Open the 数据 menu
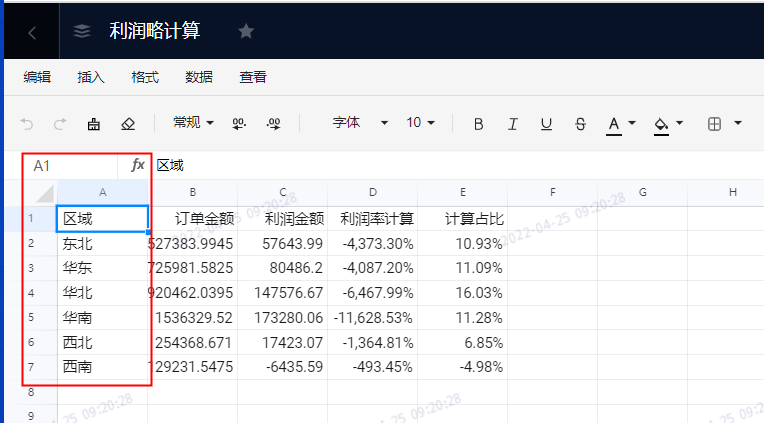This screenshot has width=764, height=423. coord(199,77)
